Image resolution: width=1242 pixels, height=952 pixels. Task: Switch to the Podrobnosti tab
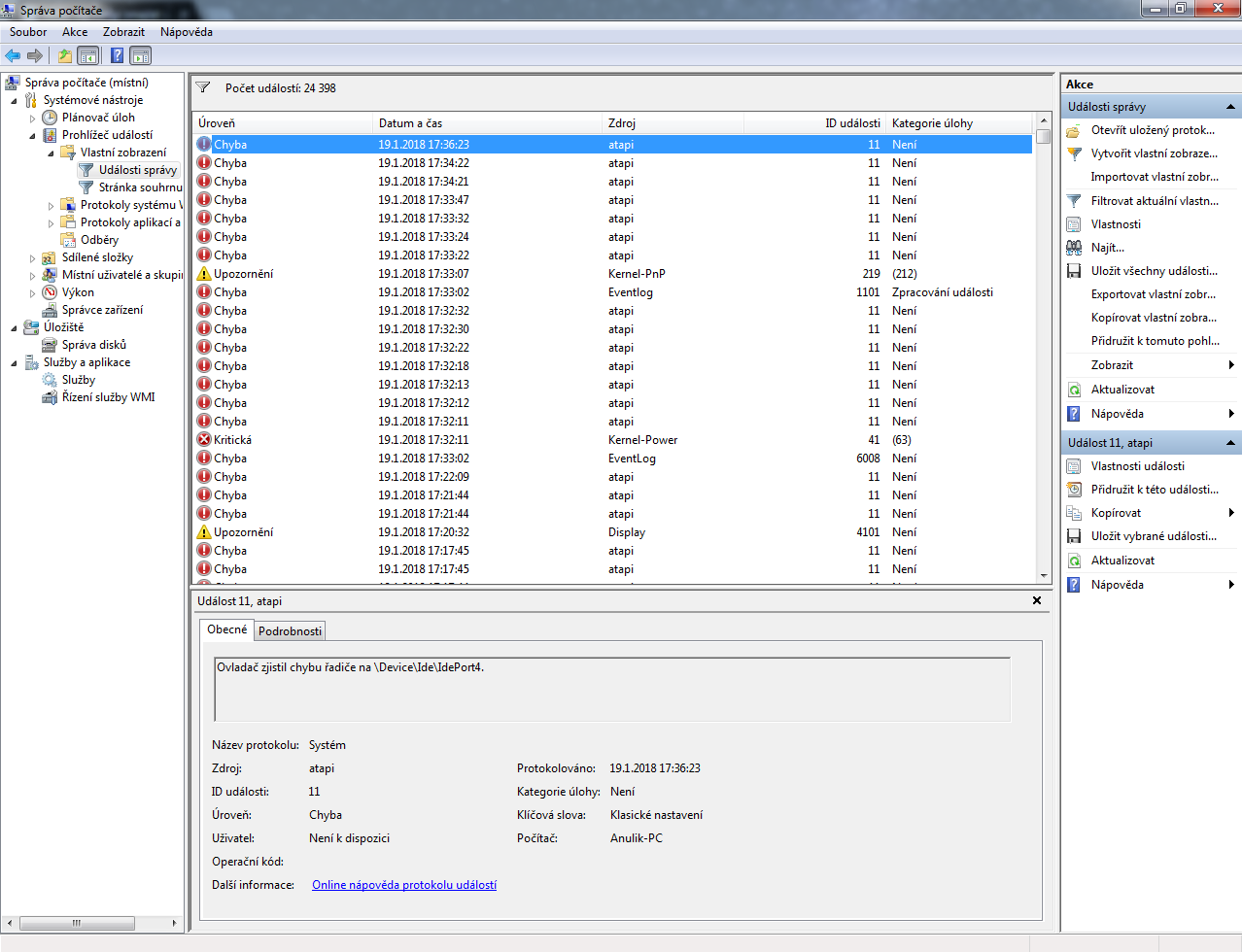pyautogui.click(x=290, y=631)
